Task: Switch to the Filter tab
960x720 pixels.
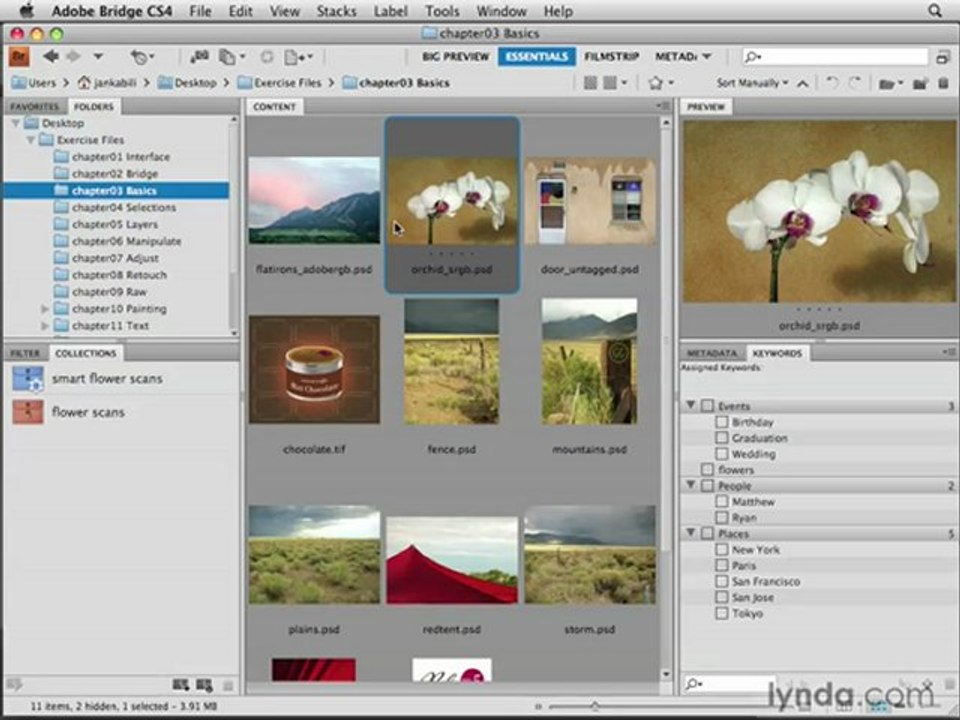Action: [x=25, y=353]
